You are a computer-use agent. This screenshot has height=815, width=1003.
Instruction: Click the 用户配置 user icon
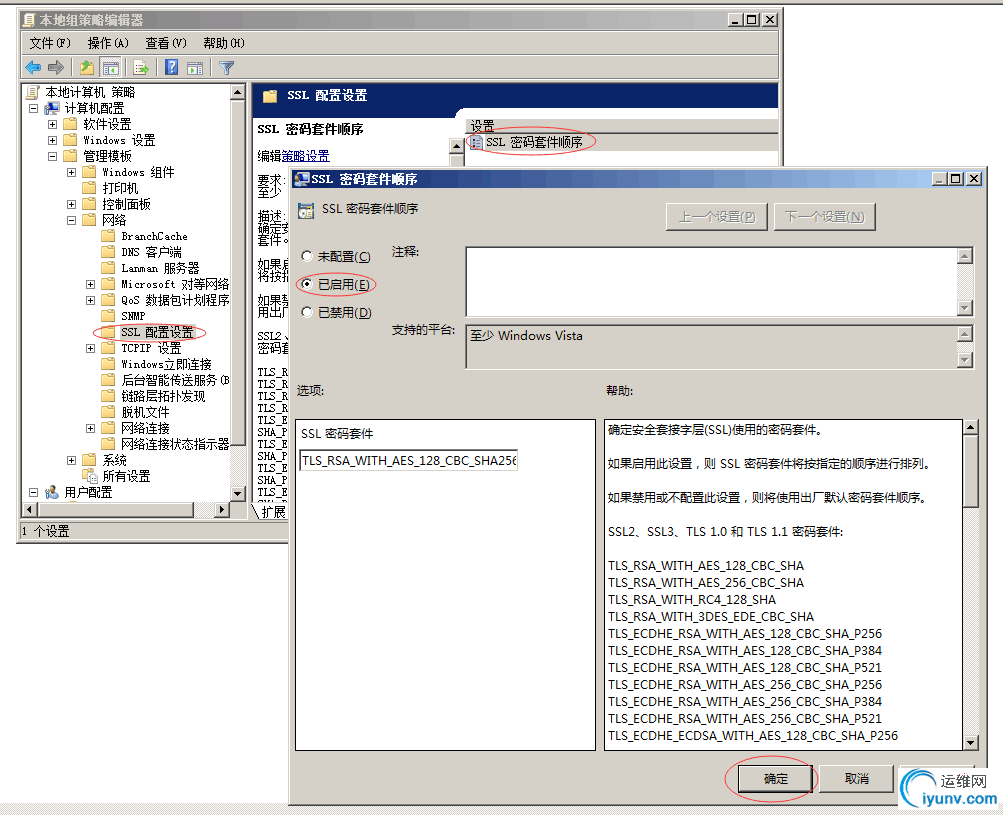[52, 493]
